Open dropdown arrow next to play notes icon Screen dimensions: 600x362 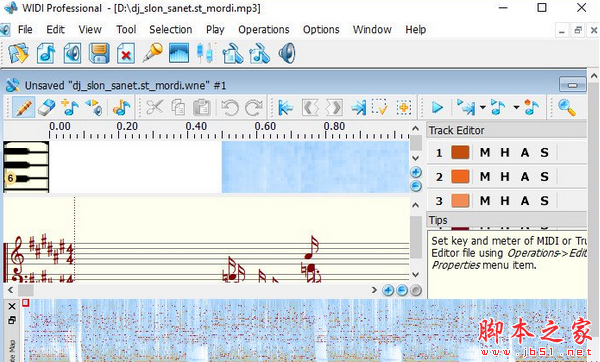pos(516,108)
